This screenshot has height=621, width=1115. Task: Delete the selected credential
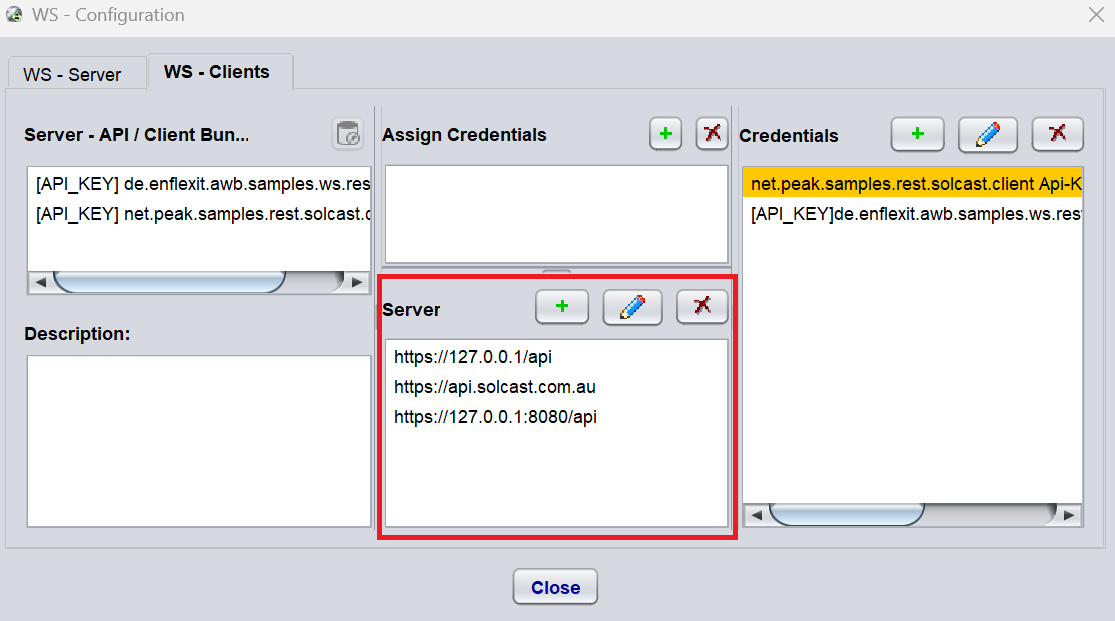1057,134
